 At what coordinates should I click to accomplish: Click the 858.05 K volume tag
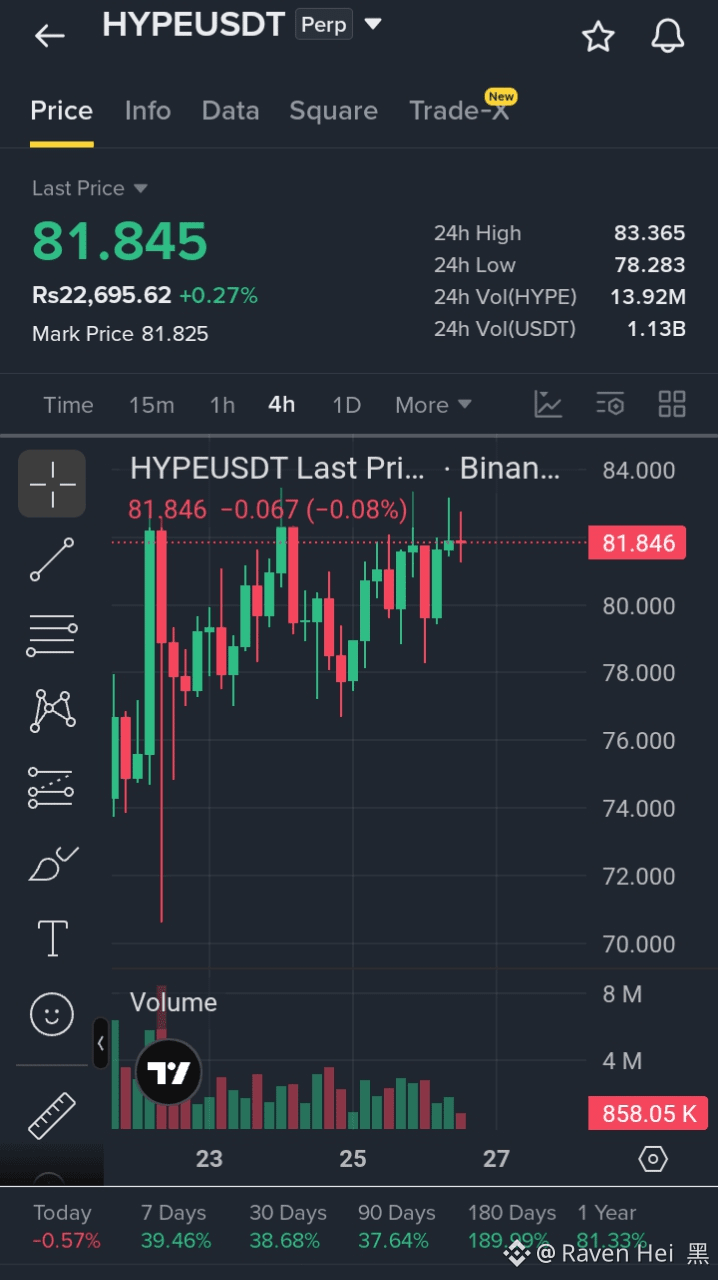click(649, 1113)
